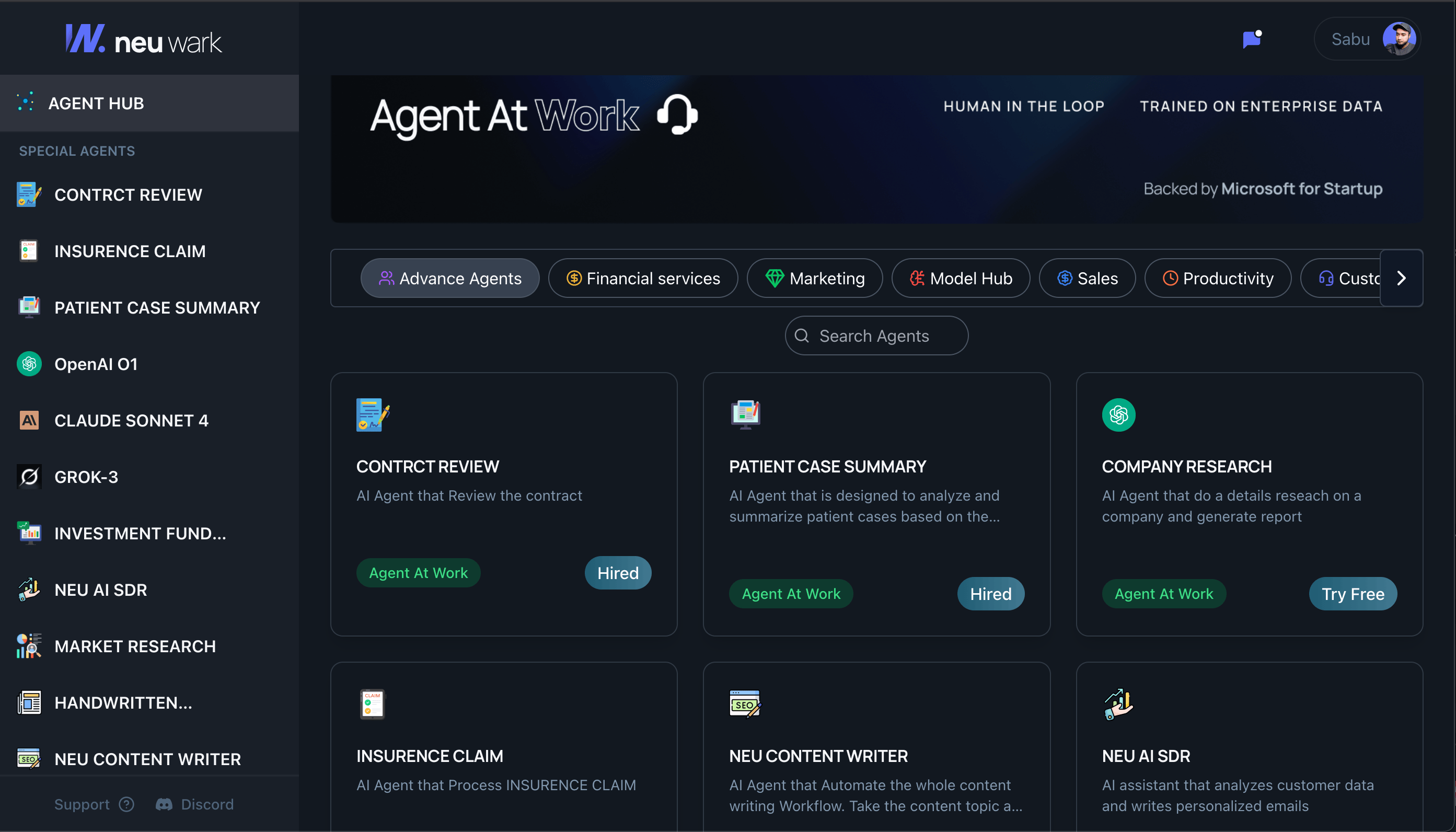Click Try Free on Company Research card

(1353, 594)
